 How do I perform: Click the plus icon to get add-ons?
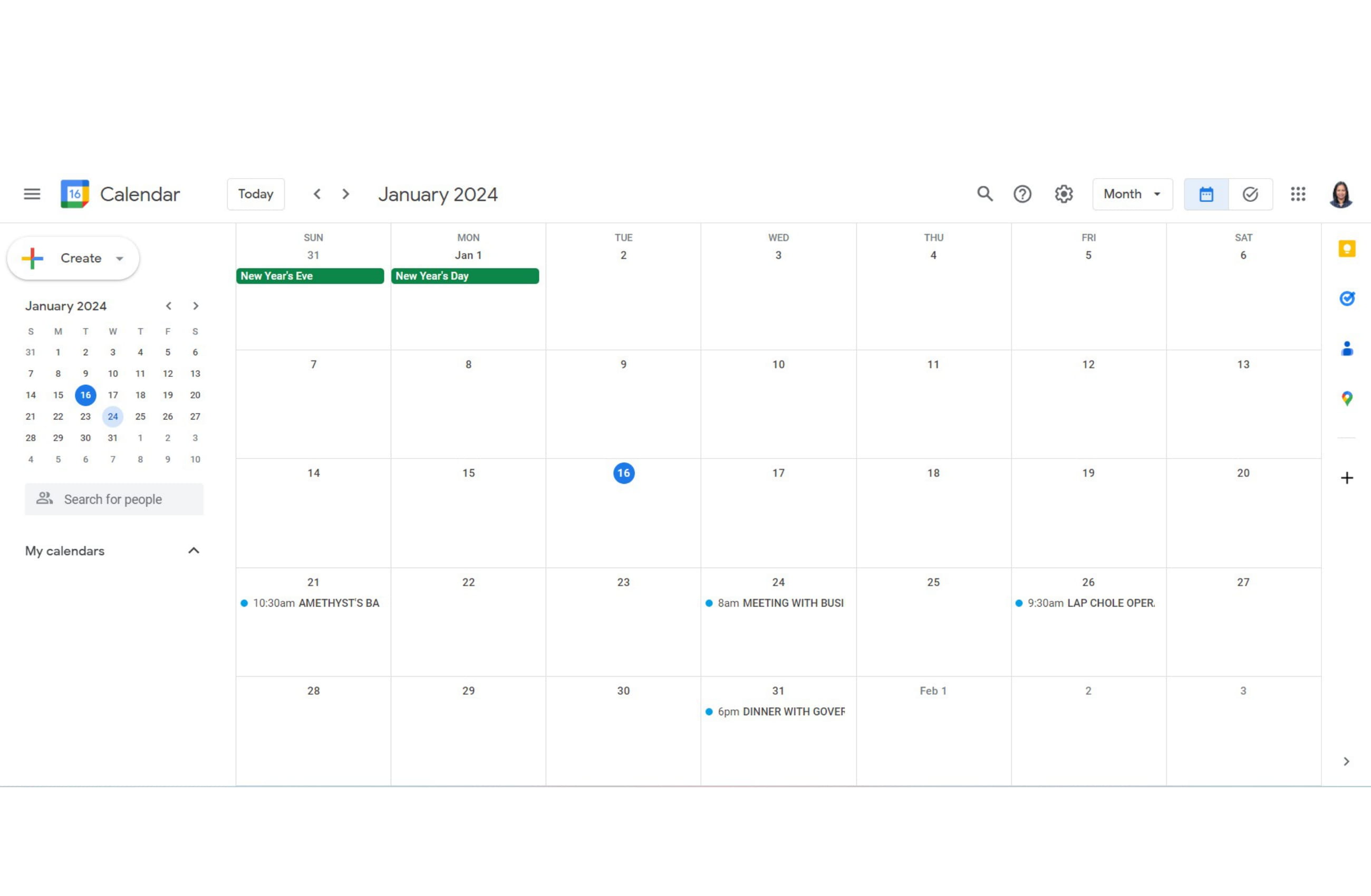click(x=1346, y=478)
